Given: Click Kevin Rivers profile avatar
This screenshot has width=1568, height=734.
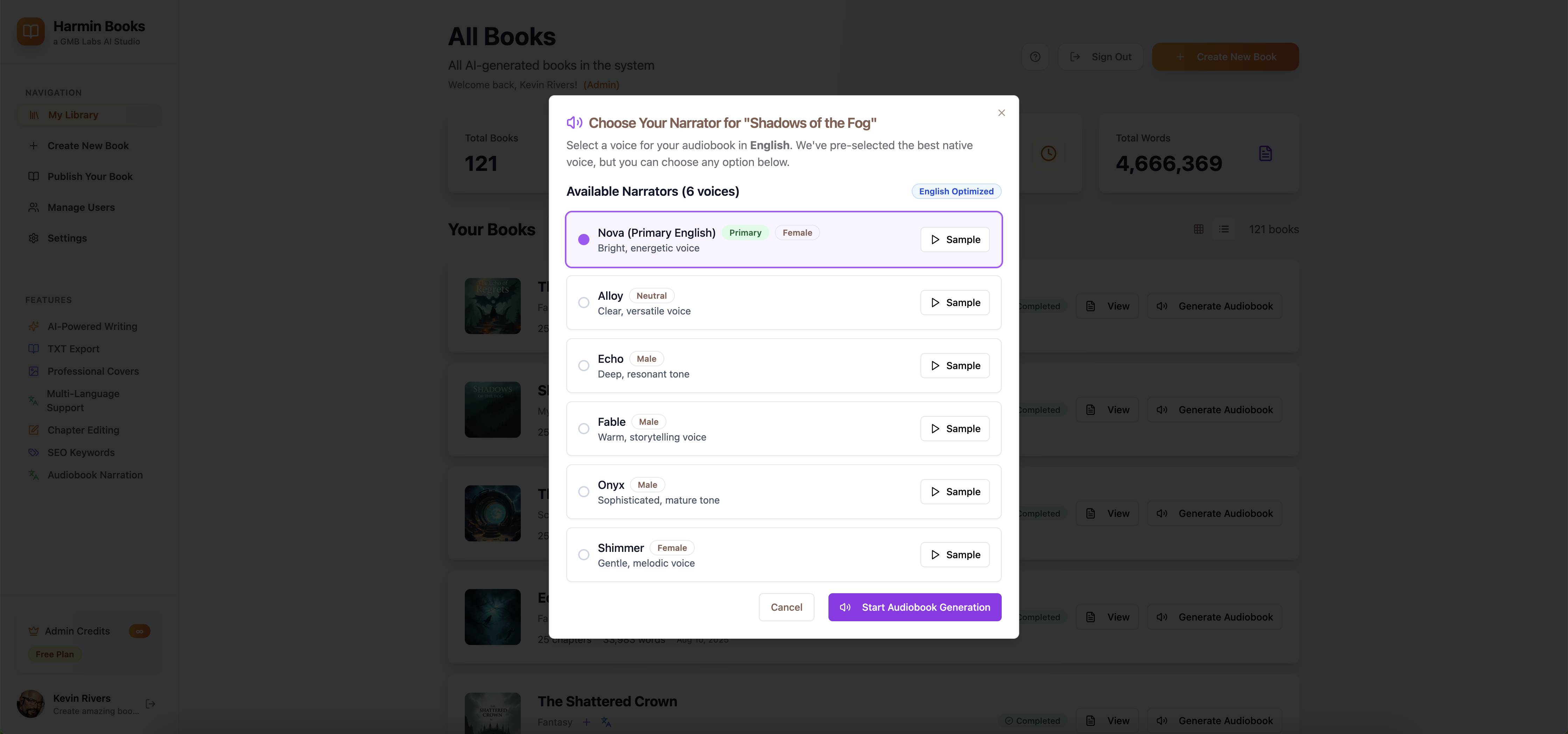Looking at the screenshot, I should click(x=30, y=704).
